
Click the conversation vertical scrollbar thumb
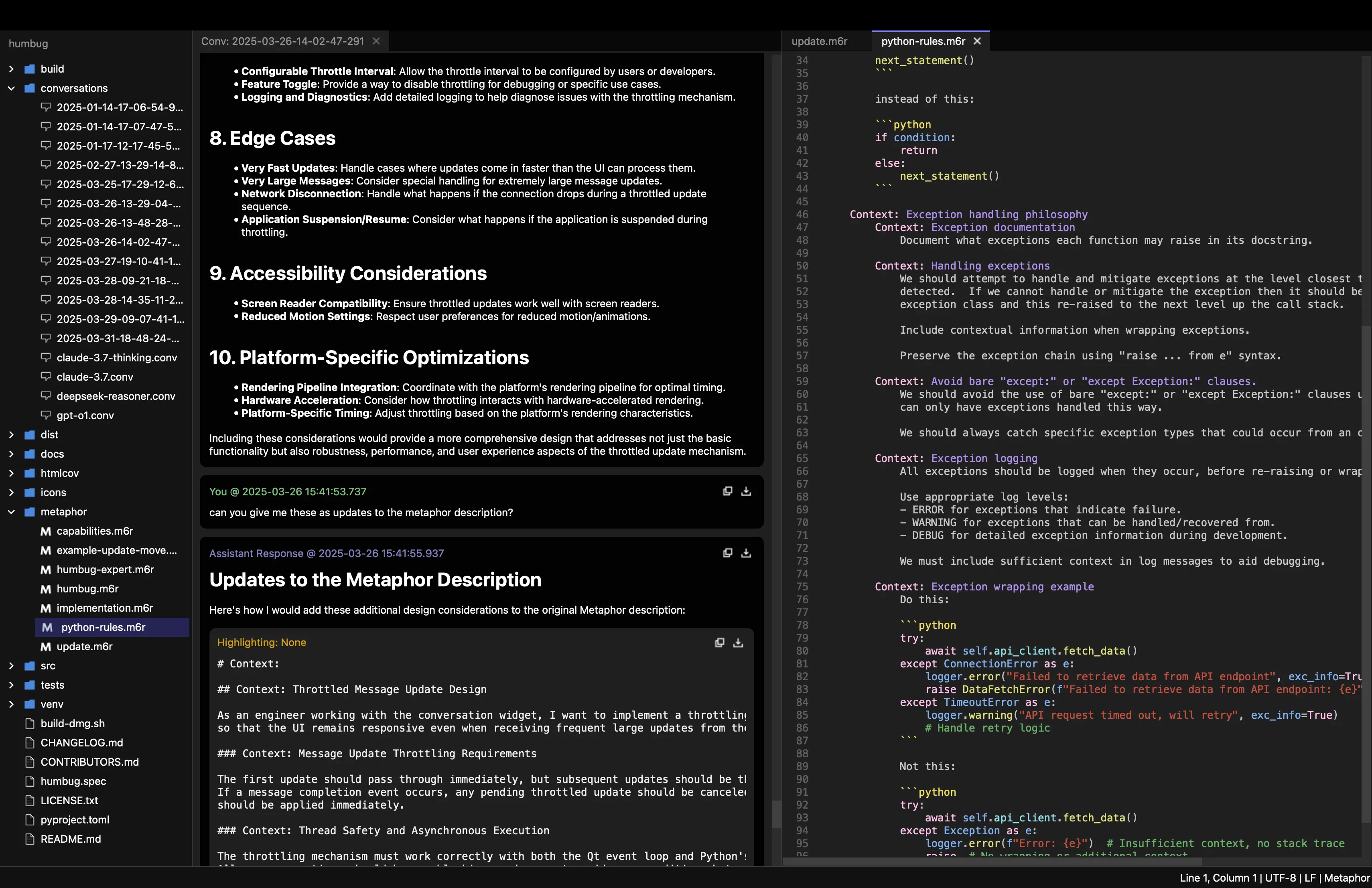tap(777, 814)
